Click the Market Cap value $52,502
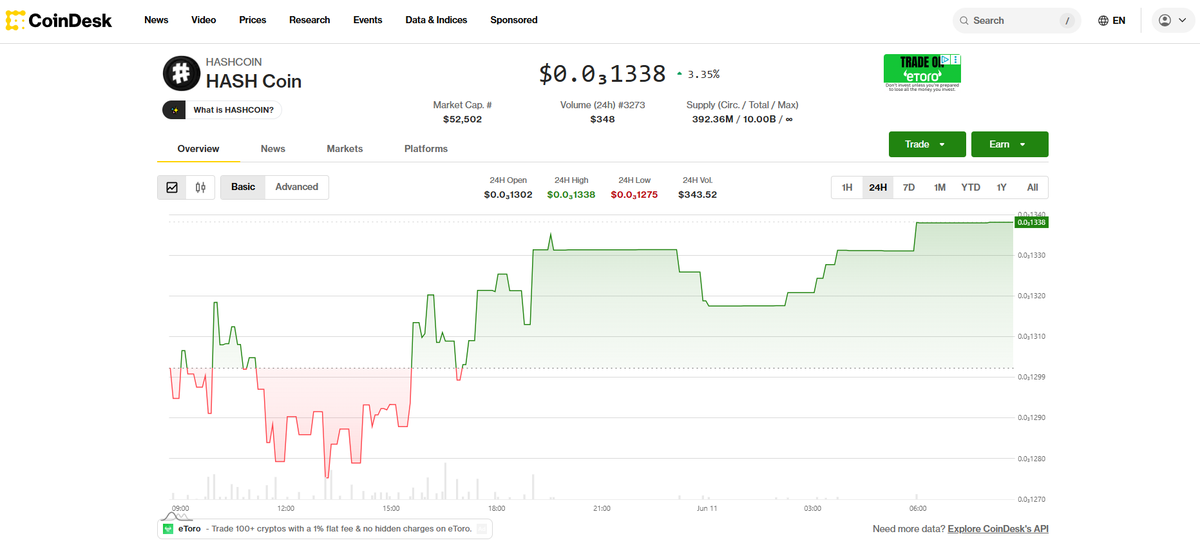This screenshot has height=545, width=1200. tap(462, 119)
